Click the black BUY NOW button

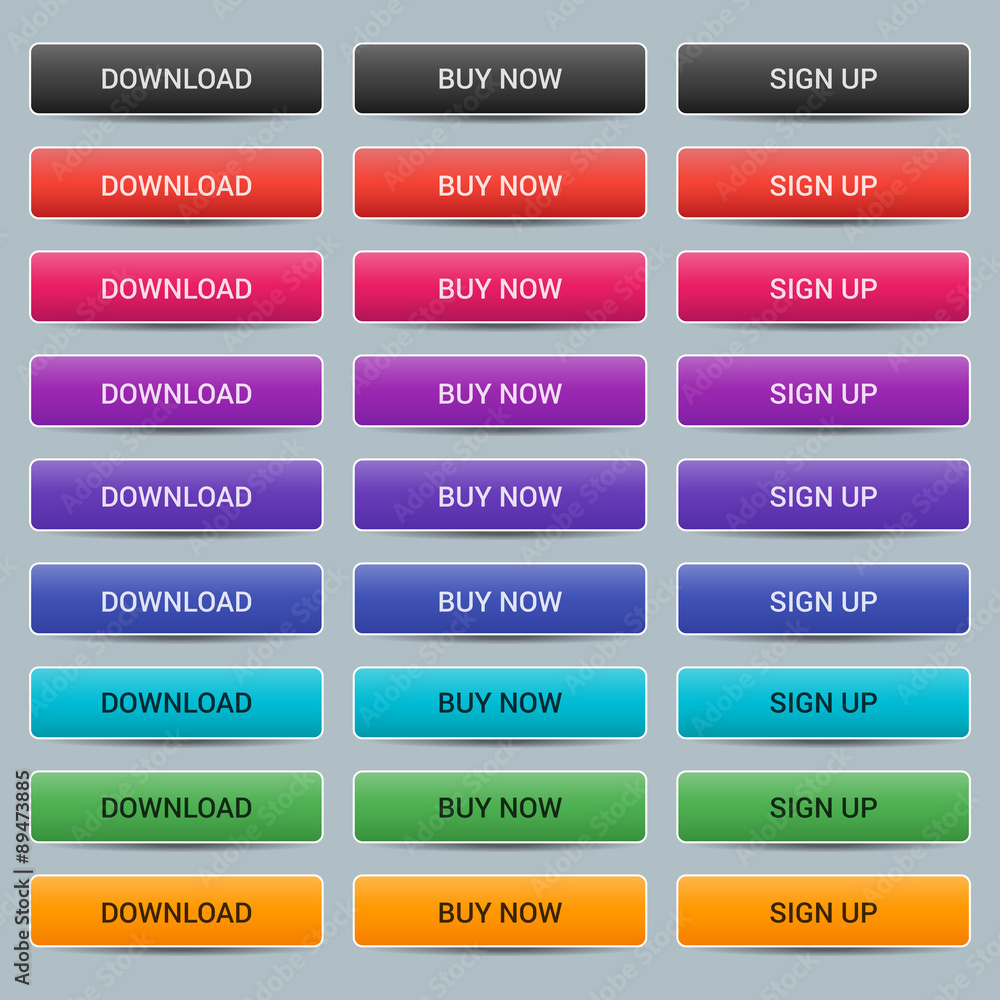pyautogui.click(x=500, y=79)
